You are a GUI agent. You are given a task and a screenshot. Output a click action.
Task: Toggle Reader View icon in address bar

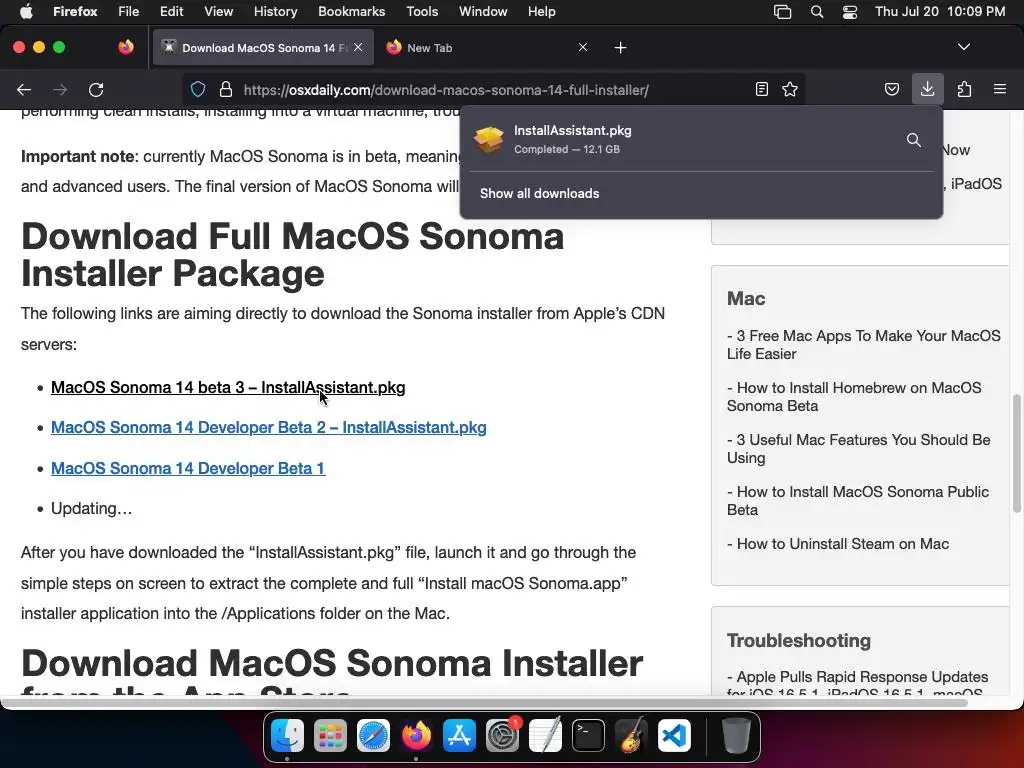click(x=761, y=89)
